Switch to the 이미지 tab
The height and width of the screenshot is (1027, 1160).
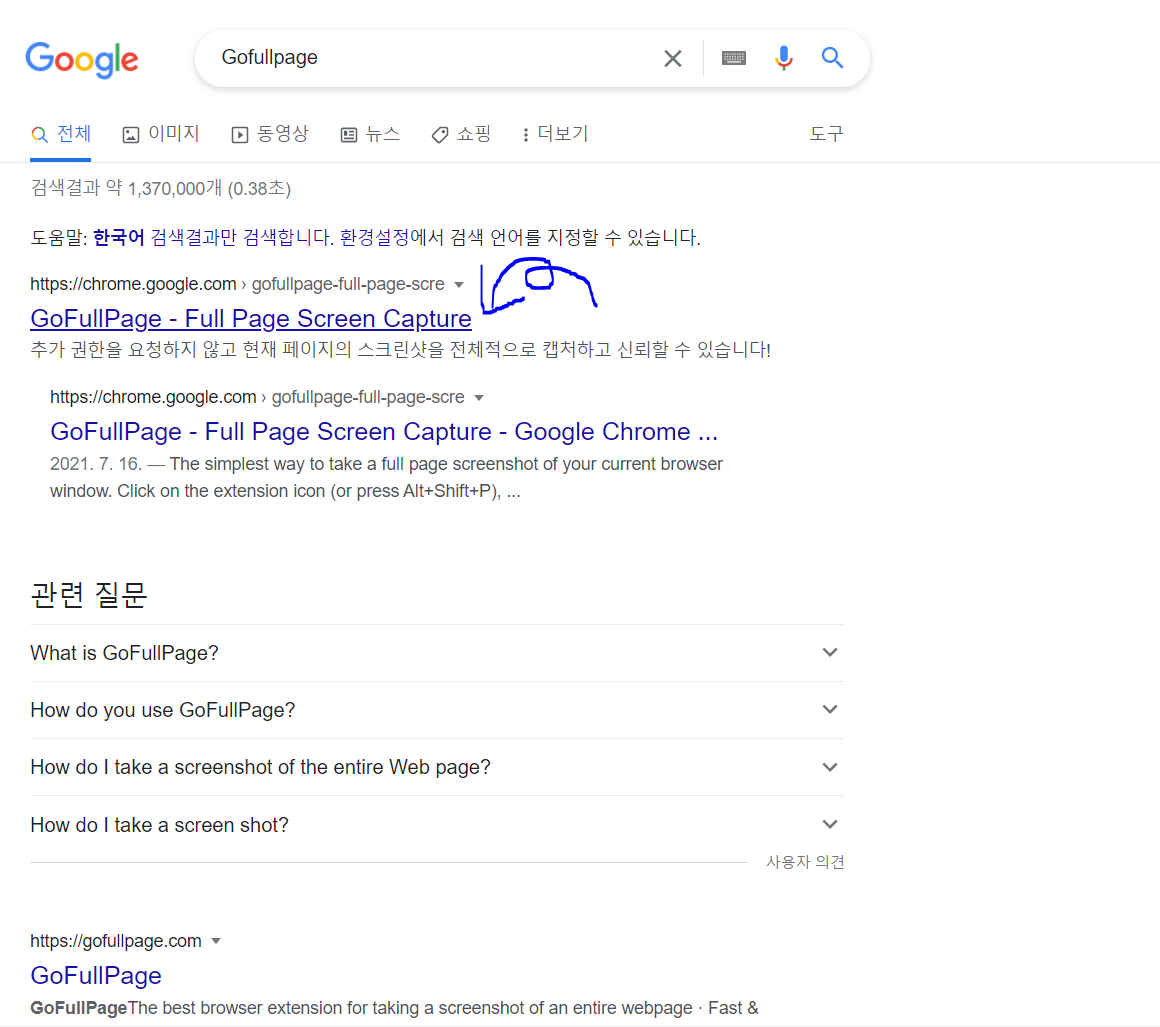[161, 134]
